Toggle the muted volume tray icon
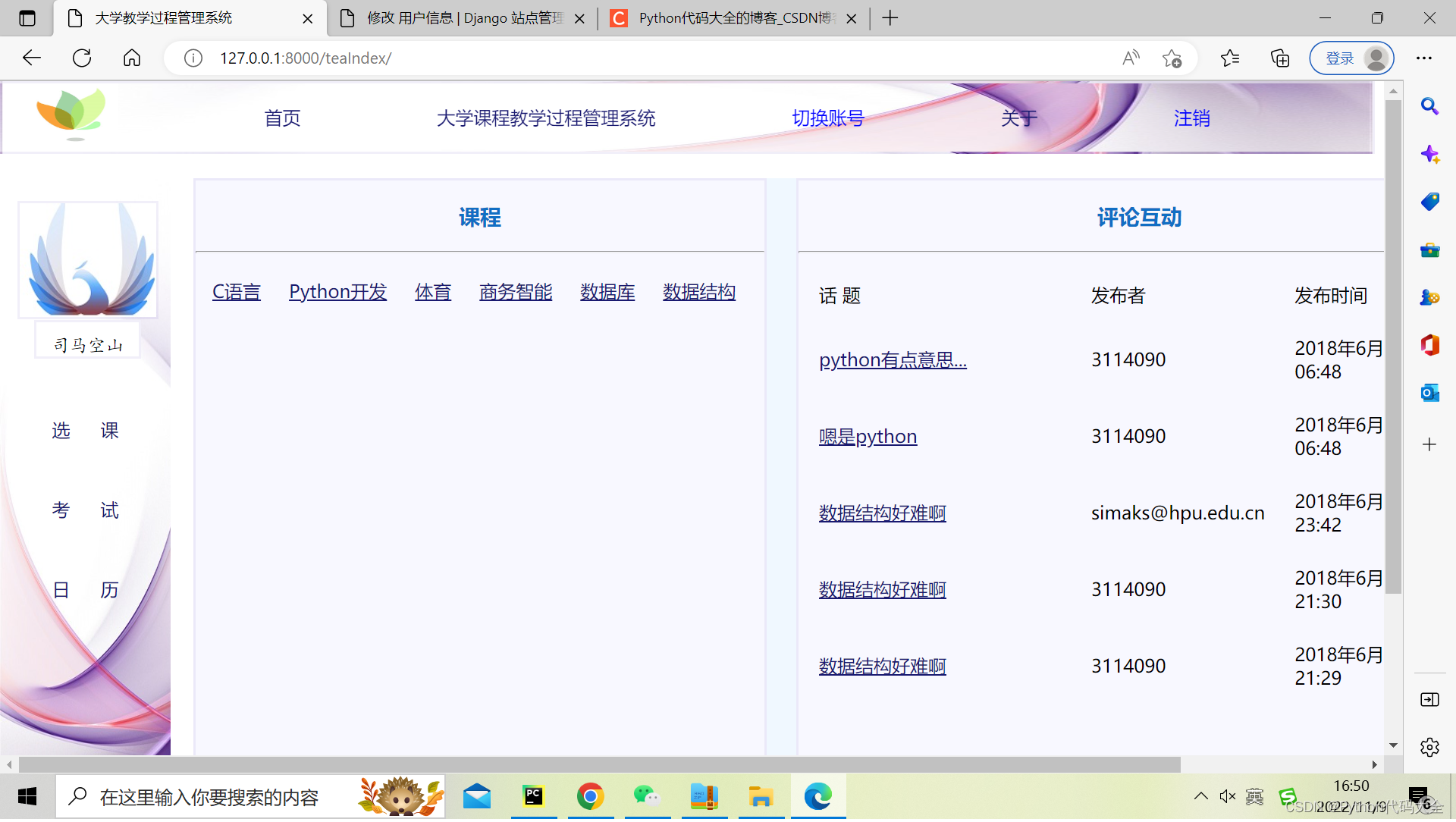Image resolution: width=1456 pixels, height=822 pixels. pos(1227,796)
